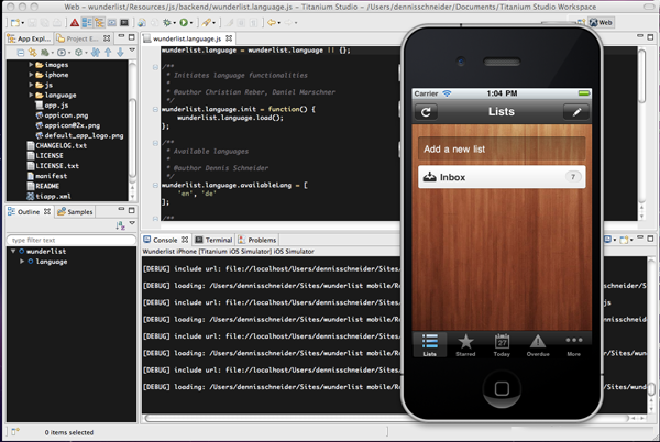Tap the Inbox list row in simulator
This screenshot has height=442, width=660.
coord(501,177)
